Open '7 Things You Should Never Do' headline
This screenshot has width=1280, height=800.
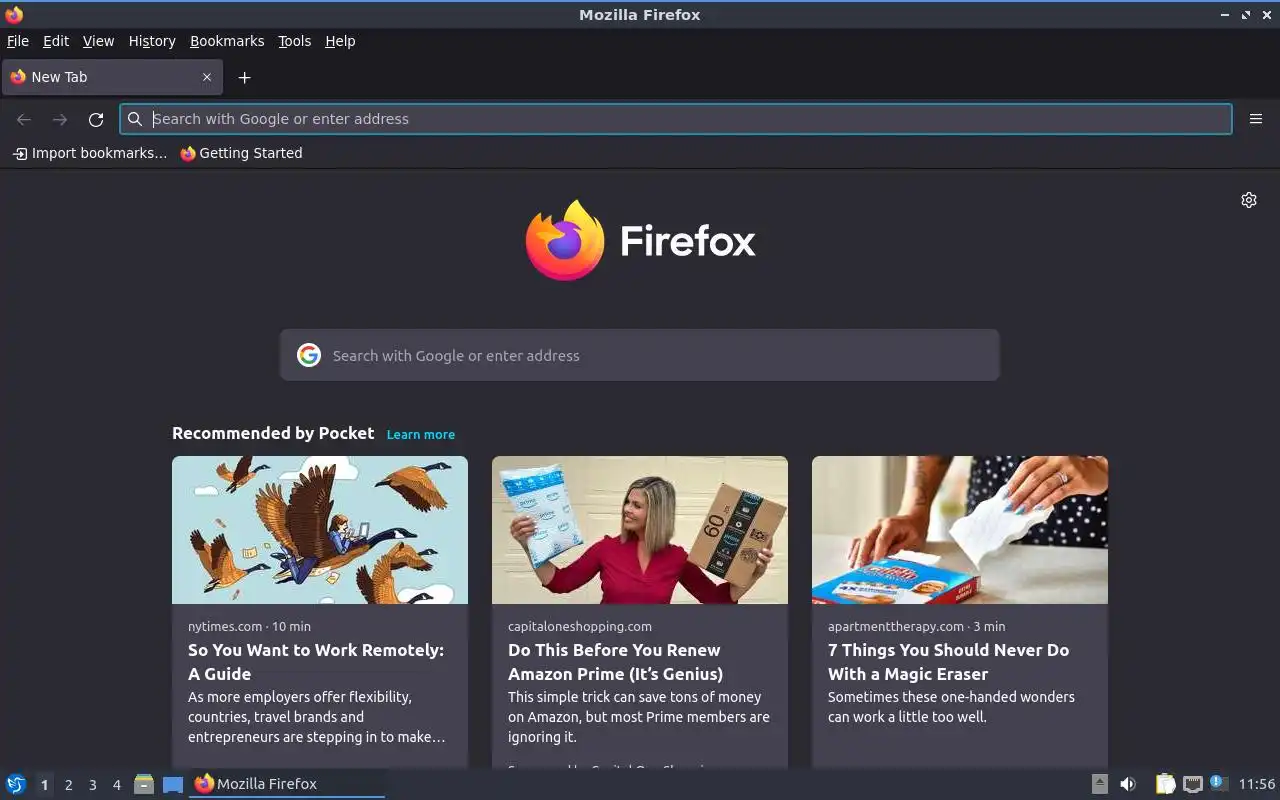[948, 662]
